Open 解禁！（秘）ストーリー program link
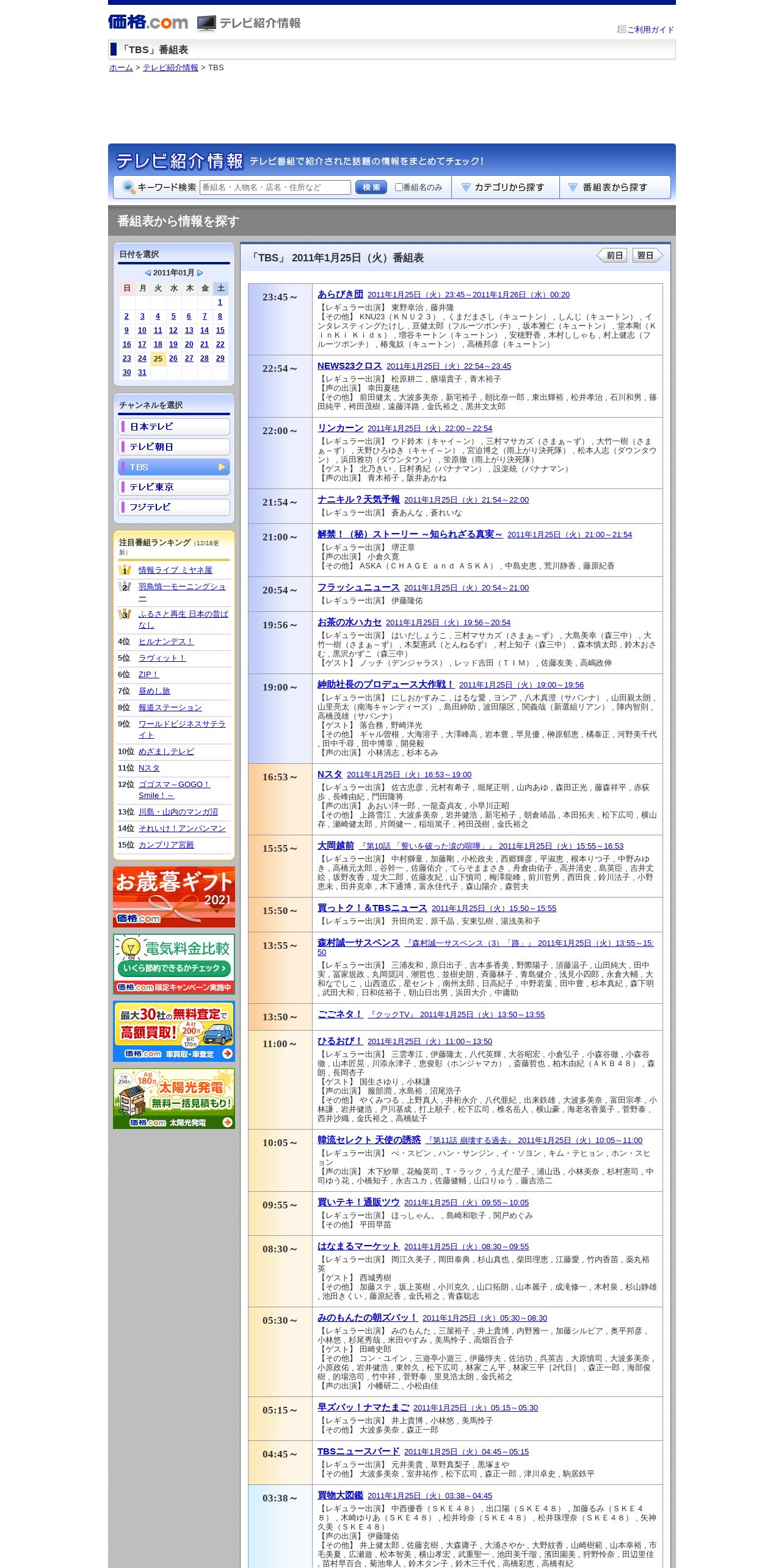784x1568 pixels. 410,534
